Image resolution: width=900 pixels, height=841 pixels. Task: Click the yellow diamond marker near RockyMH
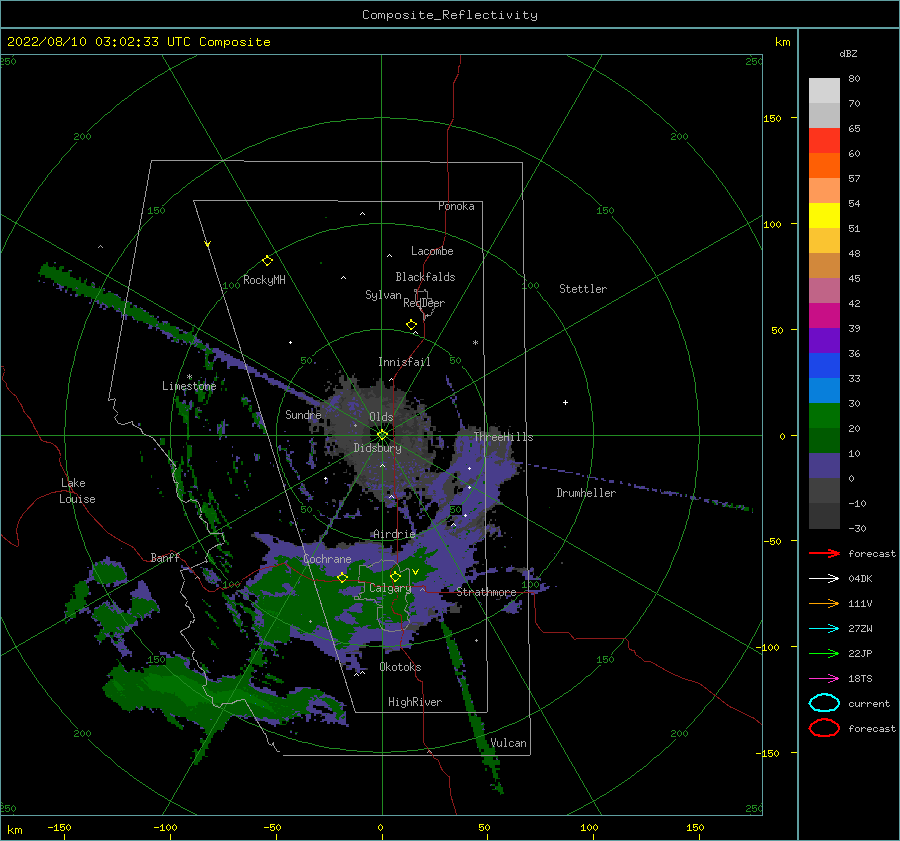coord(267,261)
